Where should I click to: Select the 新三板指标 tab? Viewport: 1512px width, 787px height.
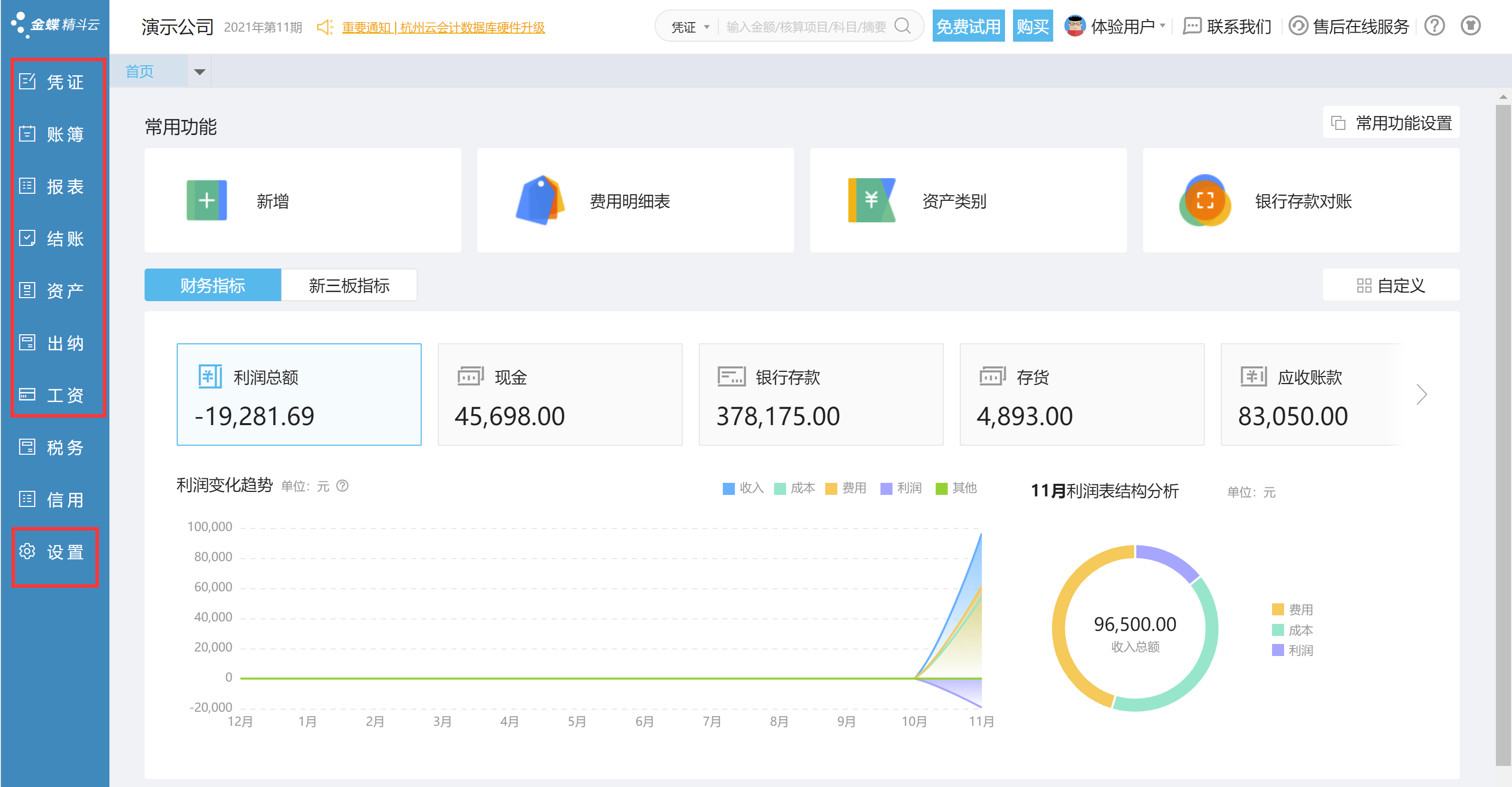pos(349,285)
